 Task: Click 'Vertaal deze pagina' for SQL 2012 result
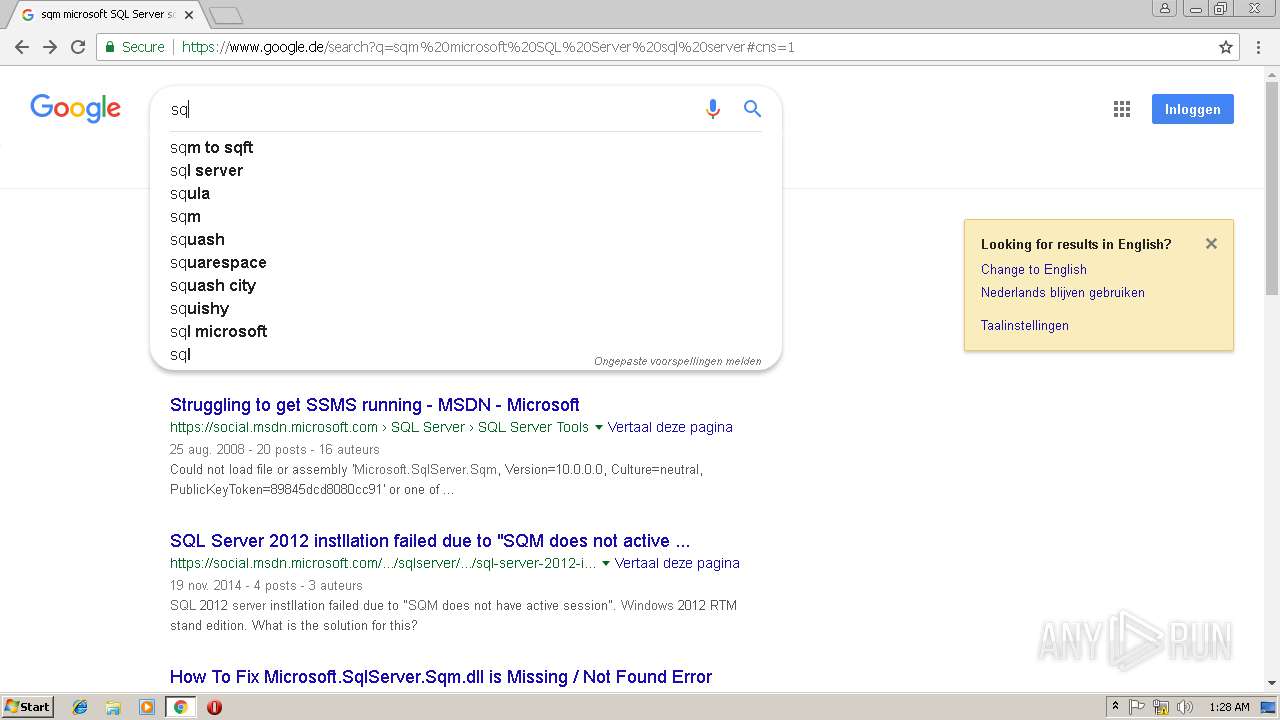tap(677, 563)
